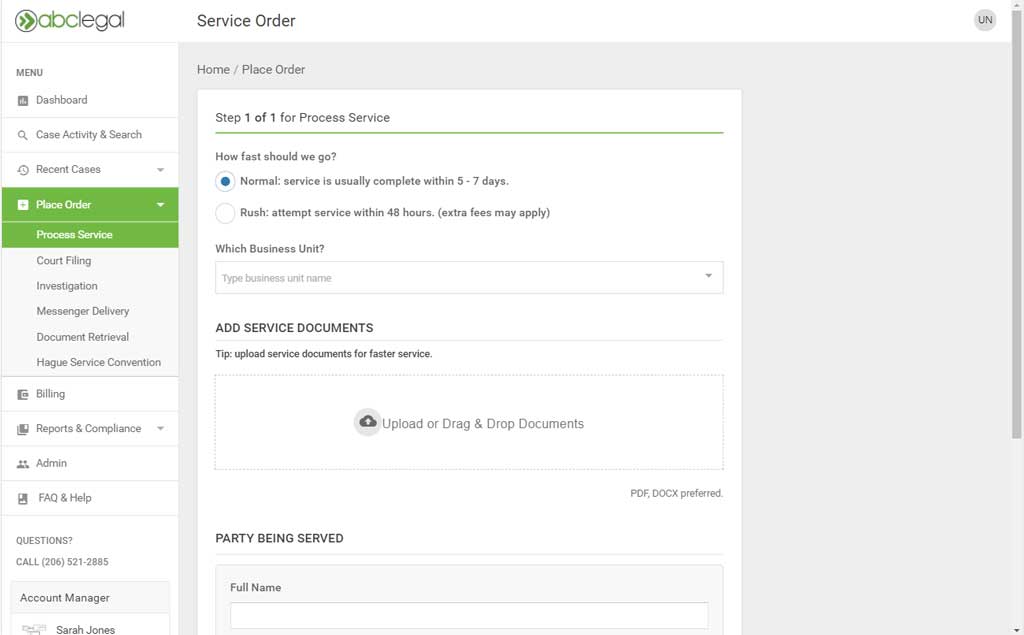Select the Normal service speed option
The width and height of the screenshot is (1024, 635).
tap(225, 182)
